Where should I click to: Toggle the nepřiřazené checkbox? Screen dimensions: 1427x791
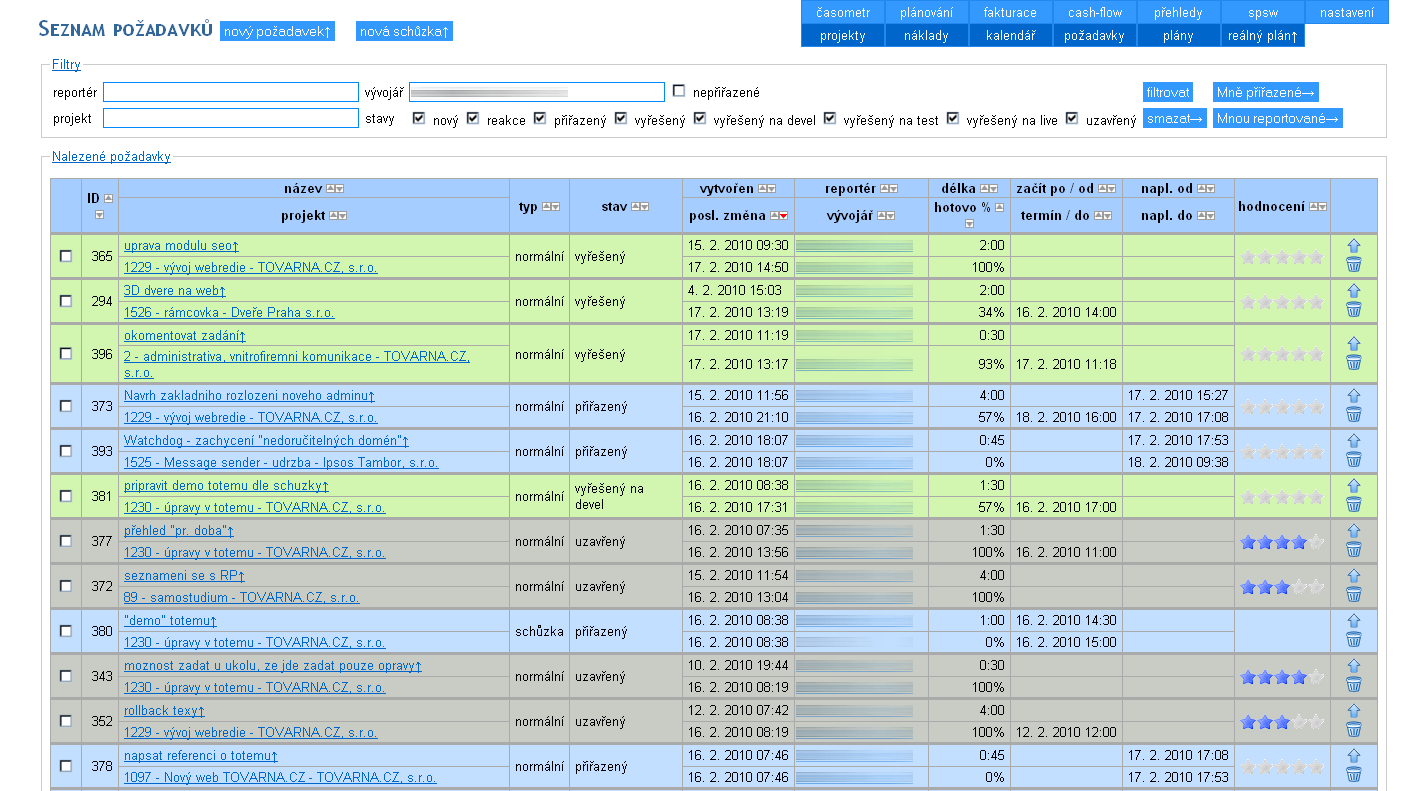679,91
